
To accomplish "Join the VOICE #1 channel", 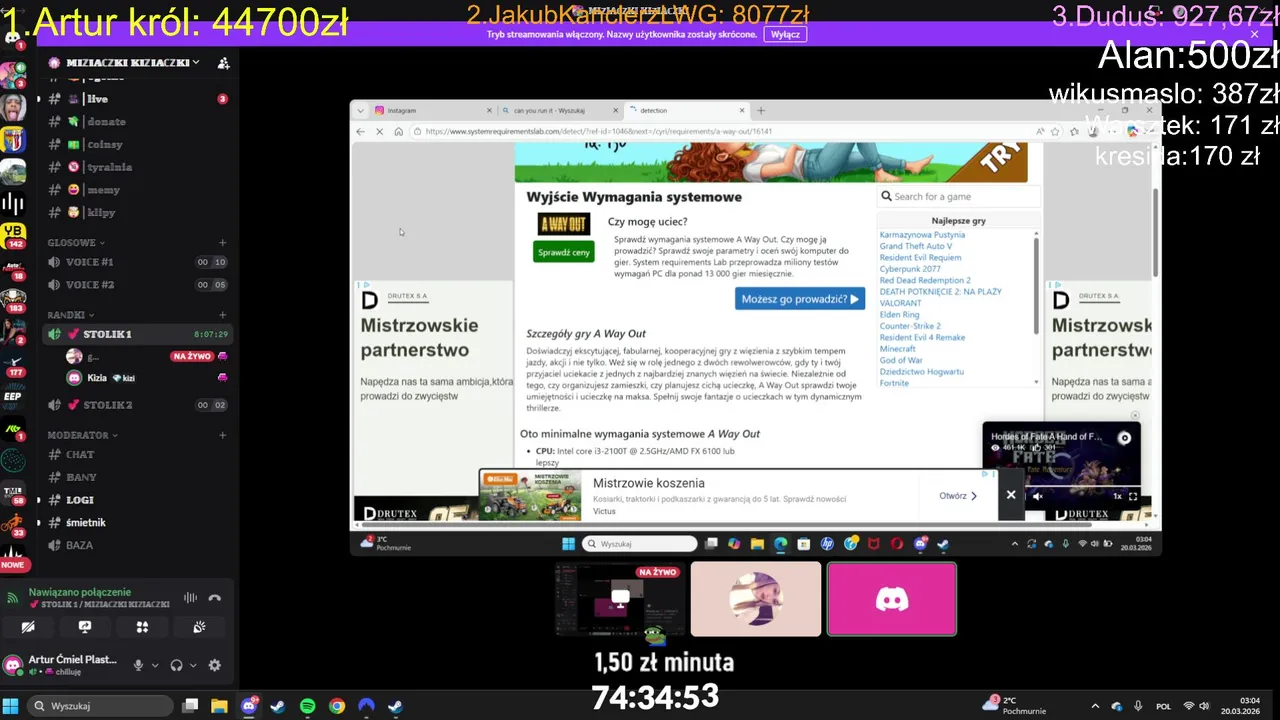I will [139, 262].
